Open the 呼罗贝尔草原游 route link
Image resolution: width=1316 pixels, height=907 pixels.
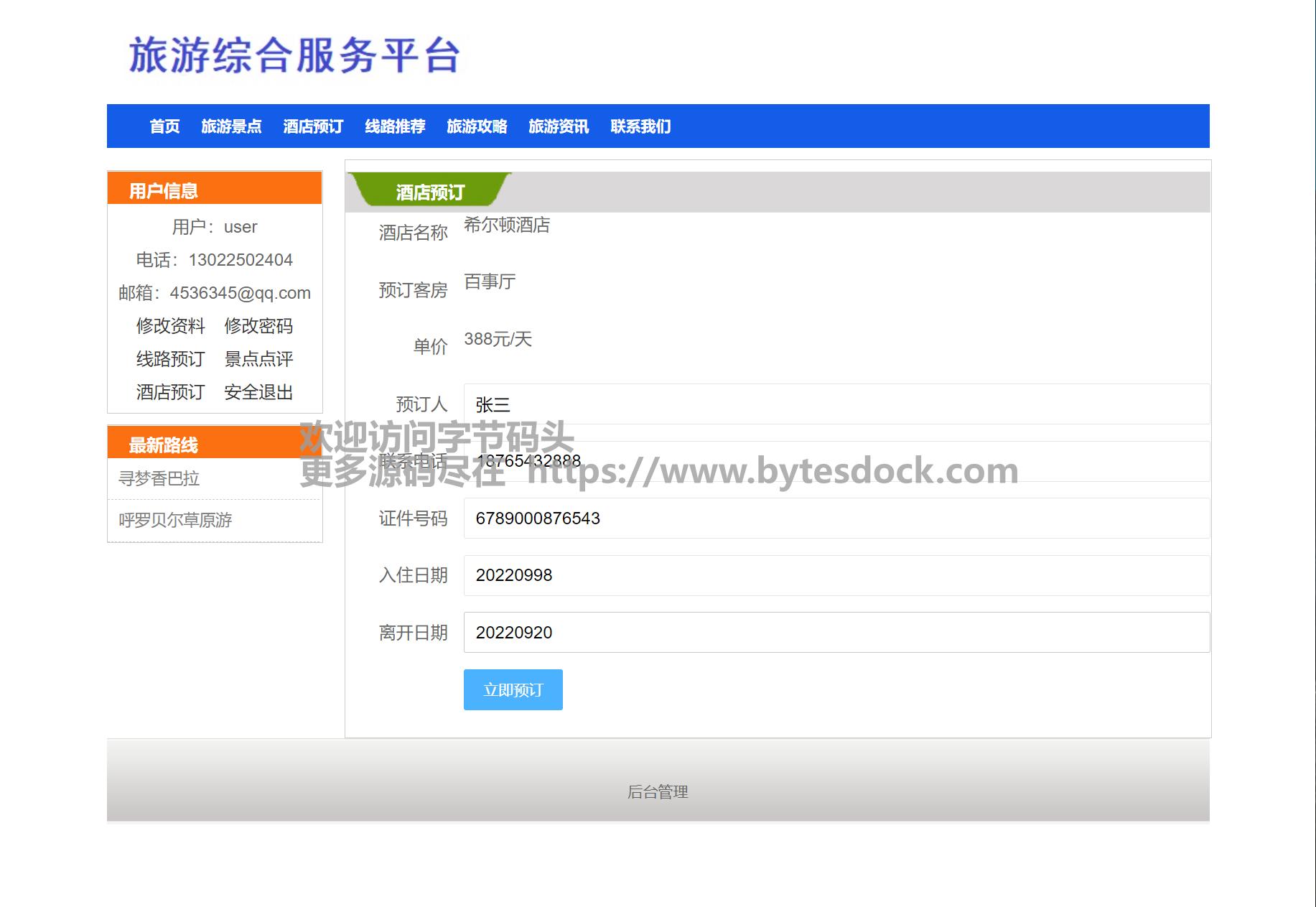click(x=175, y=520)
